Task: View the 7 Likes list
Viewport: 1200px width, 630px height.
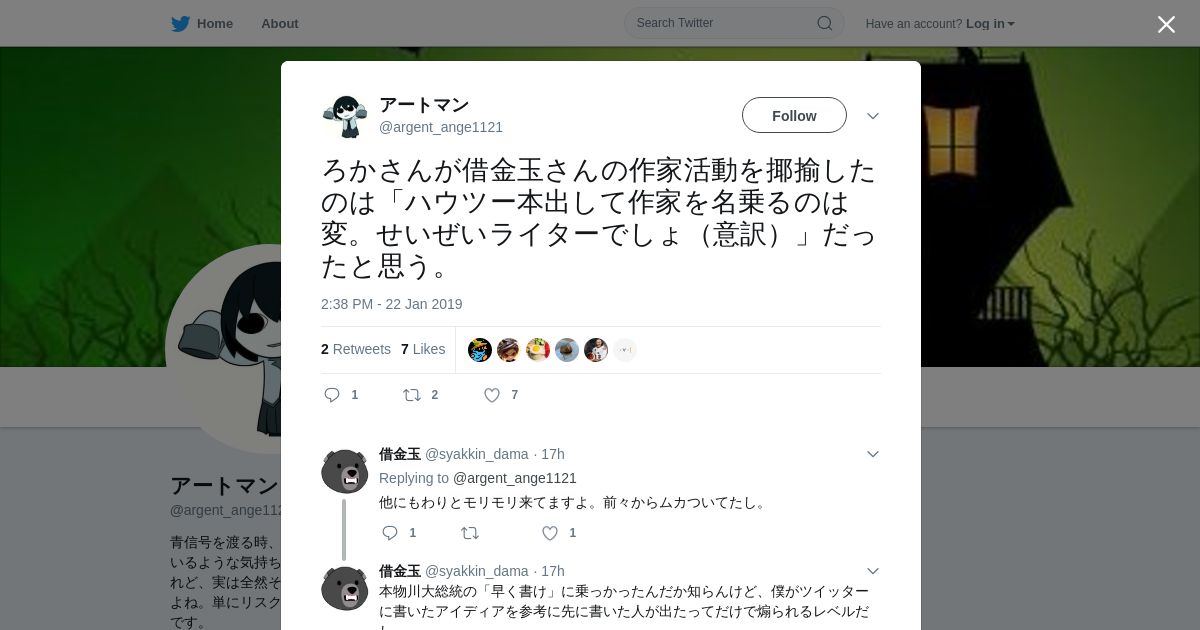Action: point(423,349)
